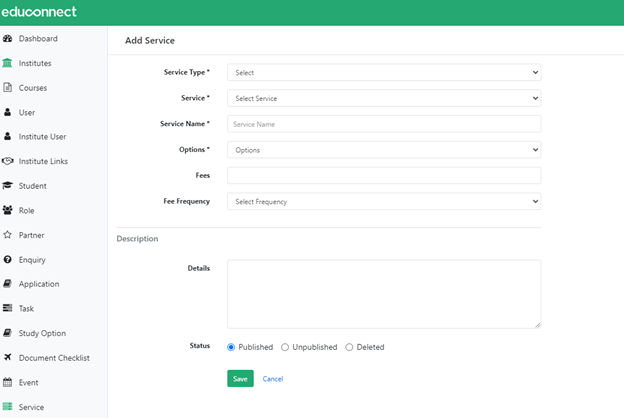The image size is (624, 418).
Task: Open the Service Type dropdown
Action: (384, 72)
